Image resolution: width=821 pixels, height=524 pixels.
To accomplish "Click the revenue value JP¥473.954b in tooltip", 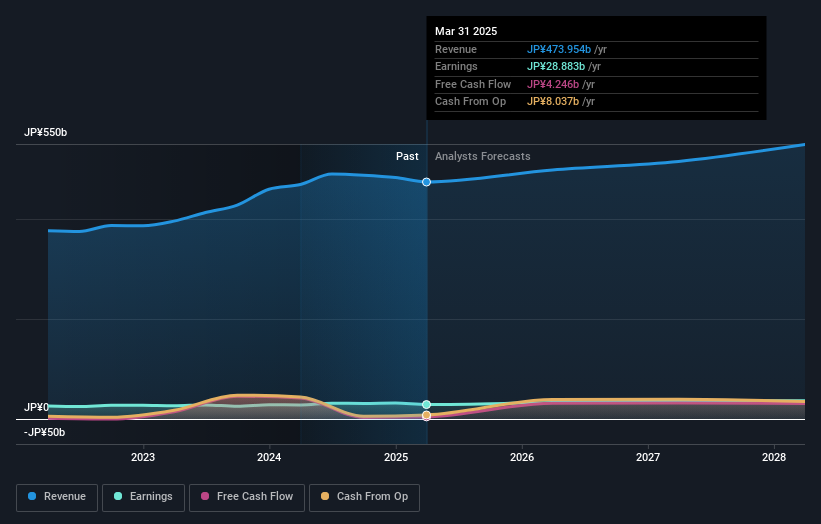I will tap(559, 49).
